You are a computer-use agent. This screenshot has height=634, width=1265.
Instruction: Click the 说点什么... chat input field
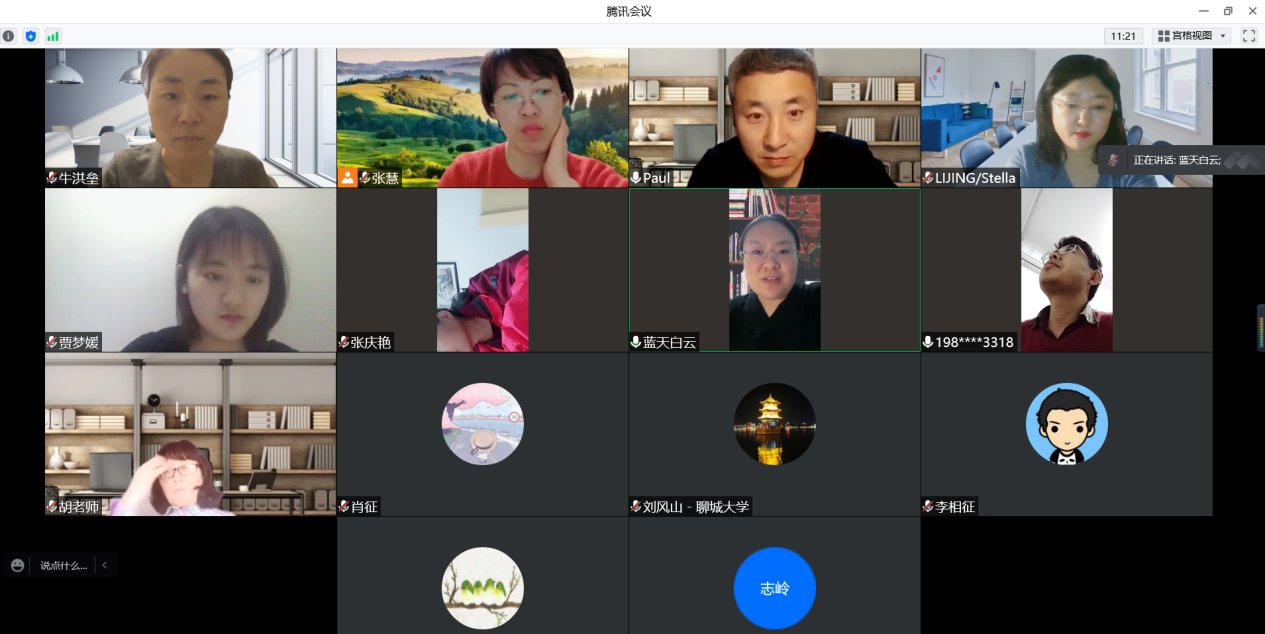point(63,565)
